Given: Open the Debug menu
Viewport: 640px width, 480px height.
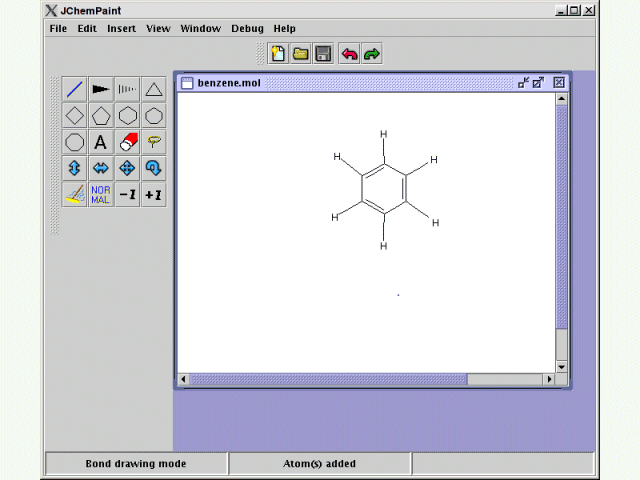Looking at the screenshot, I should 247,29.
